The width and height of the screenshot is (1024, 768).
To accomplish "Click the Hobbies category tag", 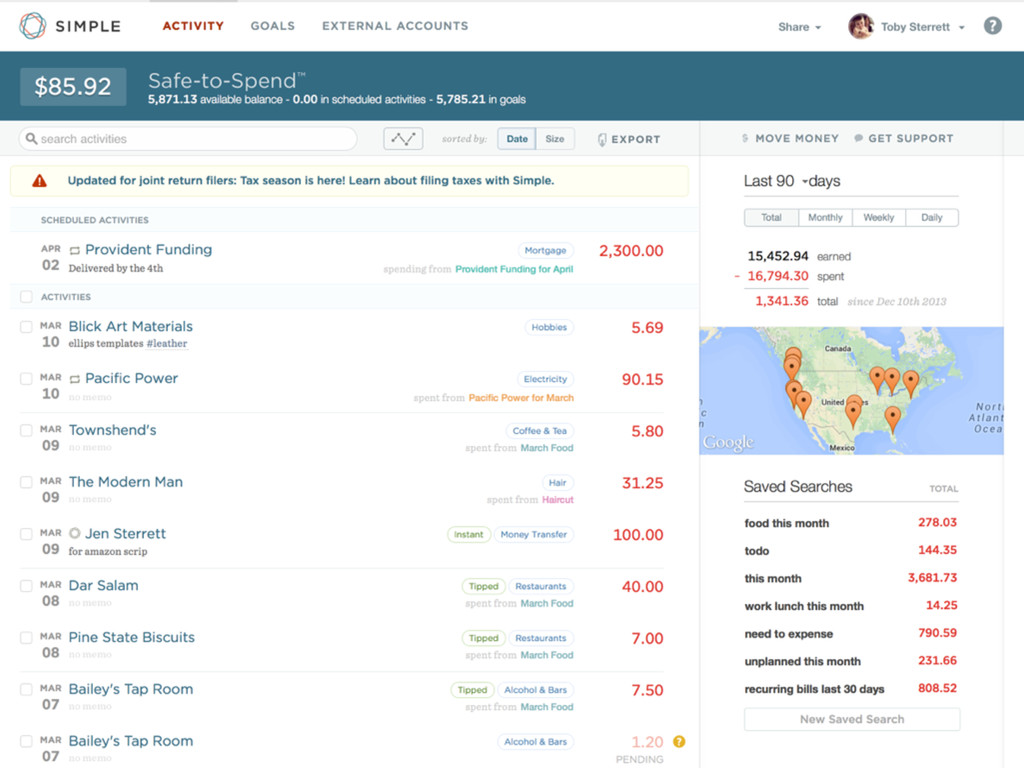I will point(549,327).
